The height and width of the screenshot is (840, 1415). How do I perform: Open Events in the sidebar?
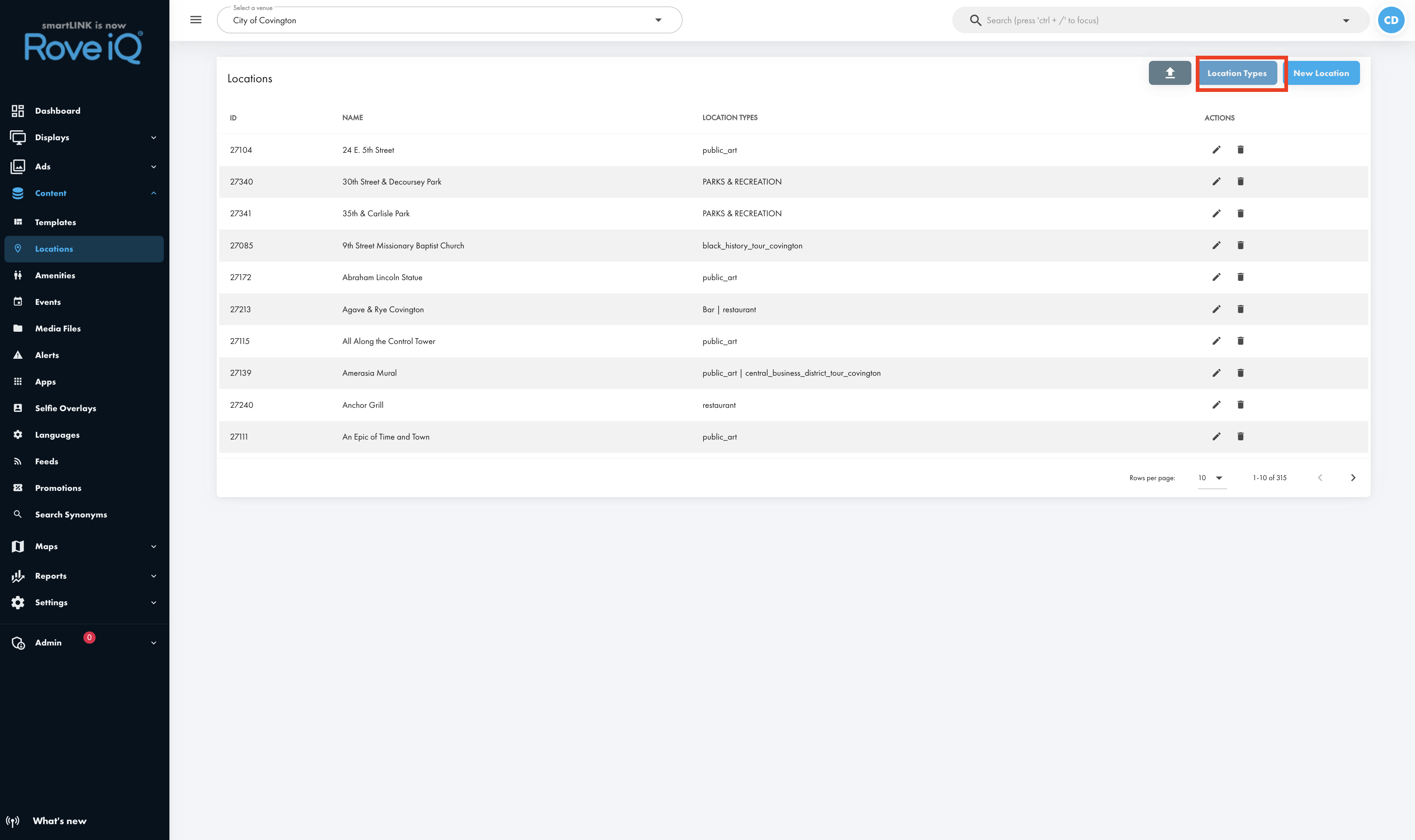click(84, 302)
